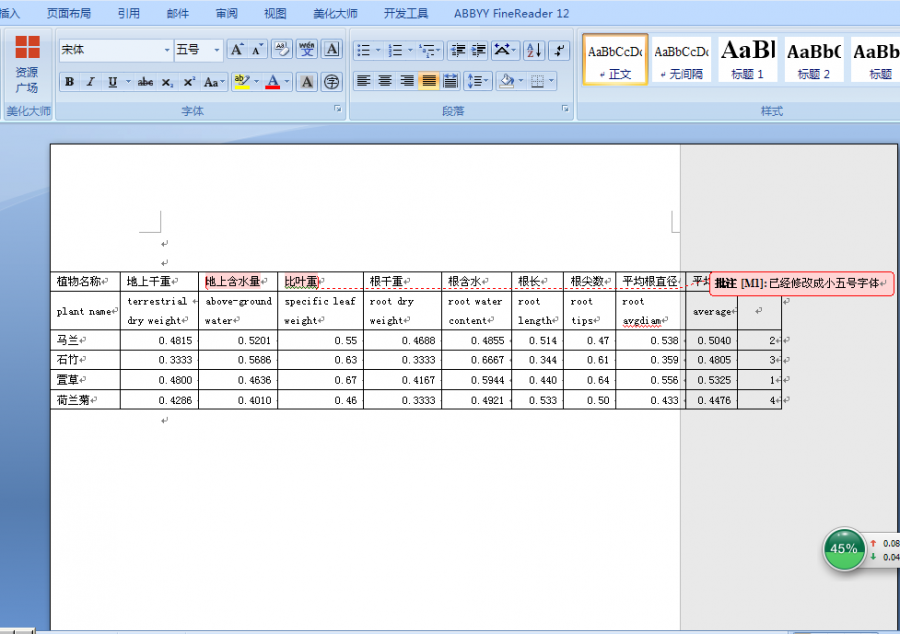Toggle bold formatting
Screen dimensions: 900x634
pos(69,82)
